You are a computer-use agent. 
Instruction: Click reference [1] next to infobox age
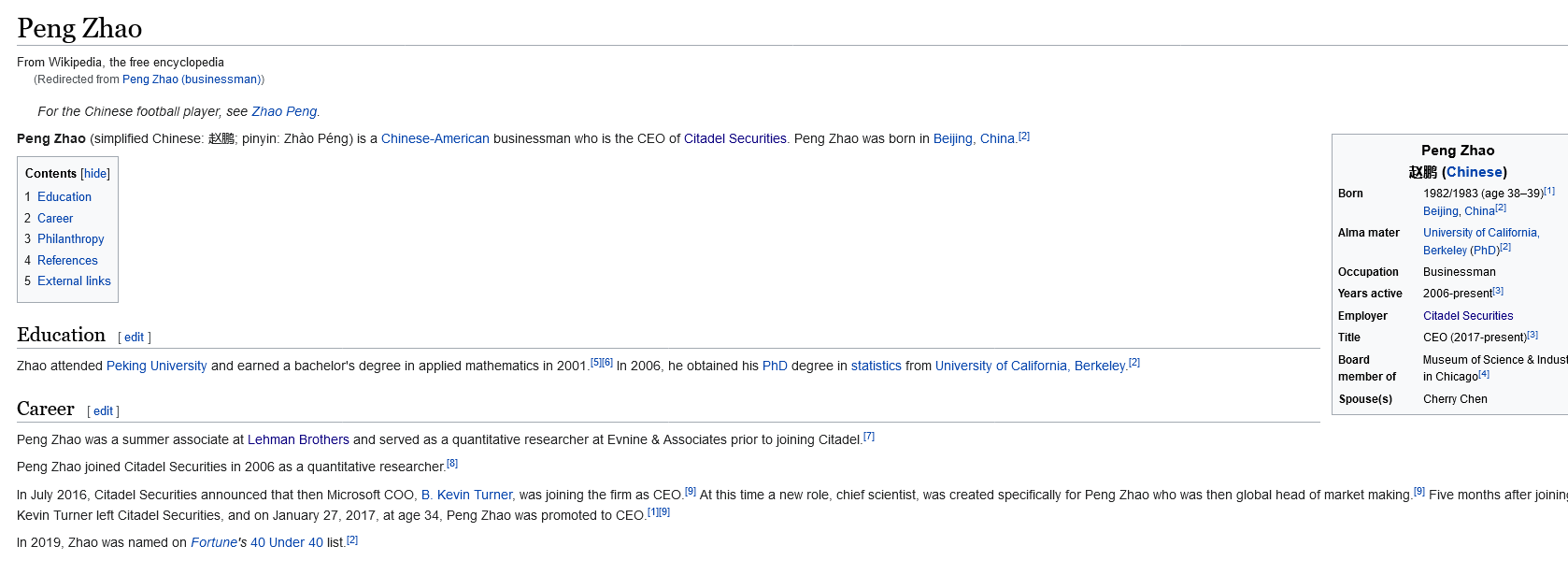1549,191
